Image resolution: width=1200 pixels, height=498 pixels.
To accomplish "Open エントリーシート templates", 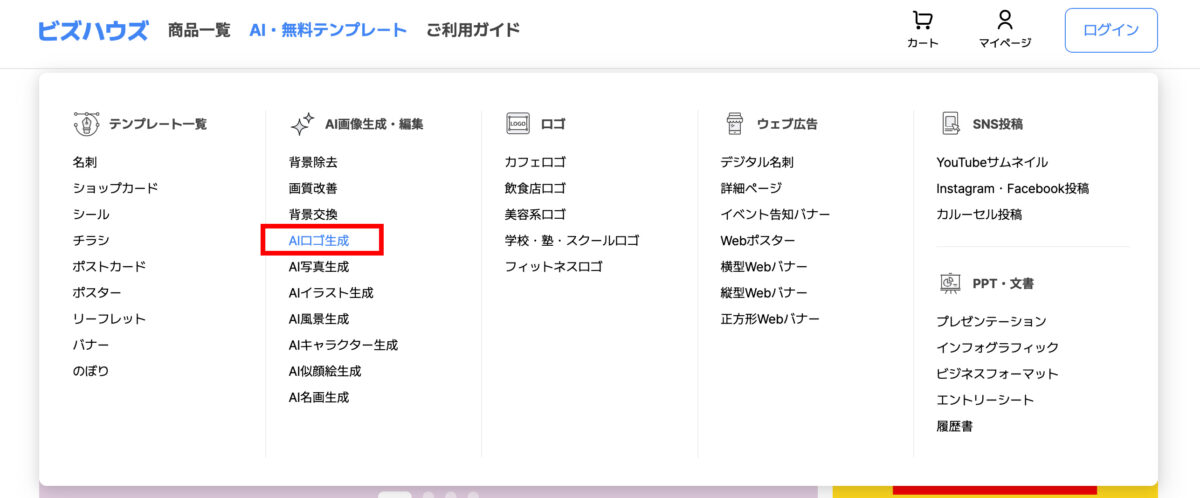I will tap(985, 400).
